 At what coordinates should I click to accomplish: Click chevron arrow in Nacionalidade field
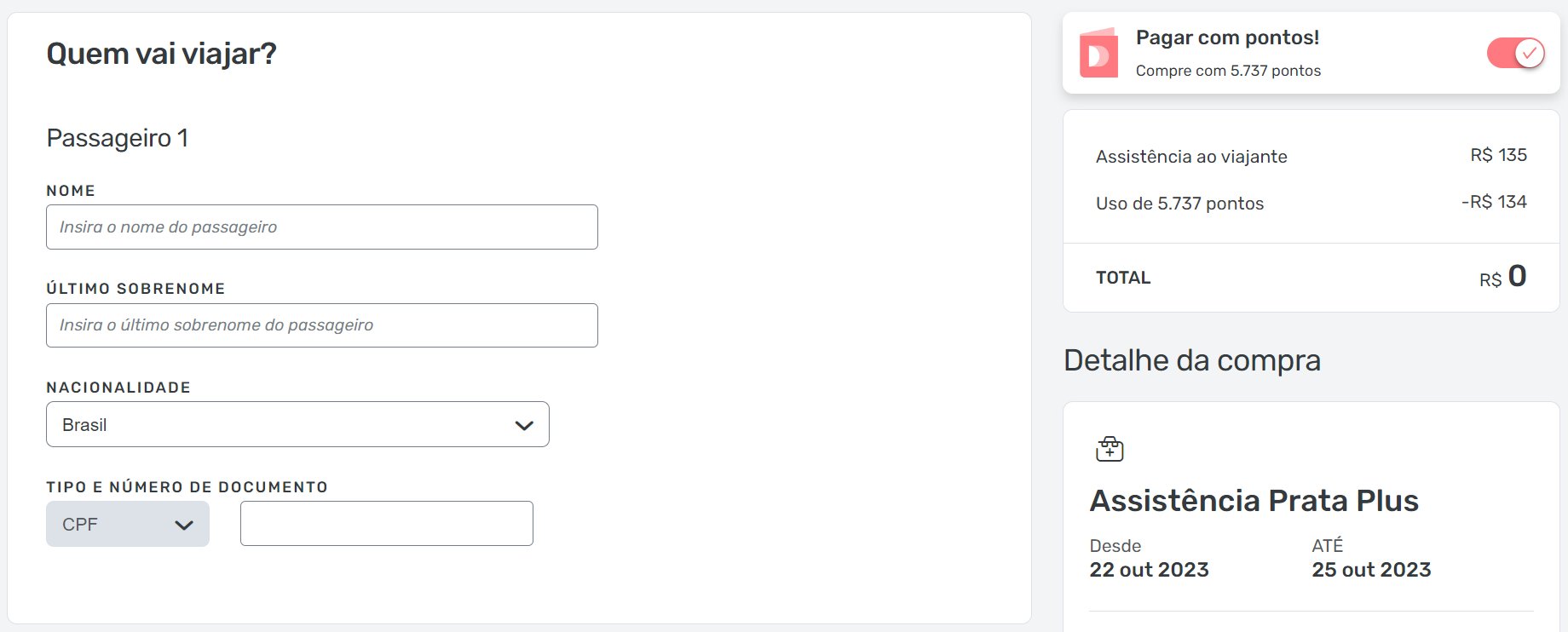[x=524, y=425]
